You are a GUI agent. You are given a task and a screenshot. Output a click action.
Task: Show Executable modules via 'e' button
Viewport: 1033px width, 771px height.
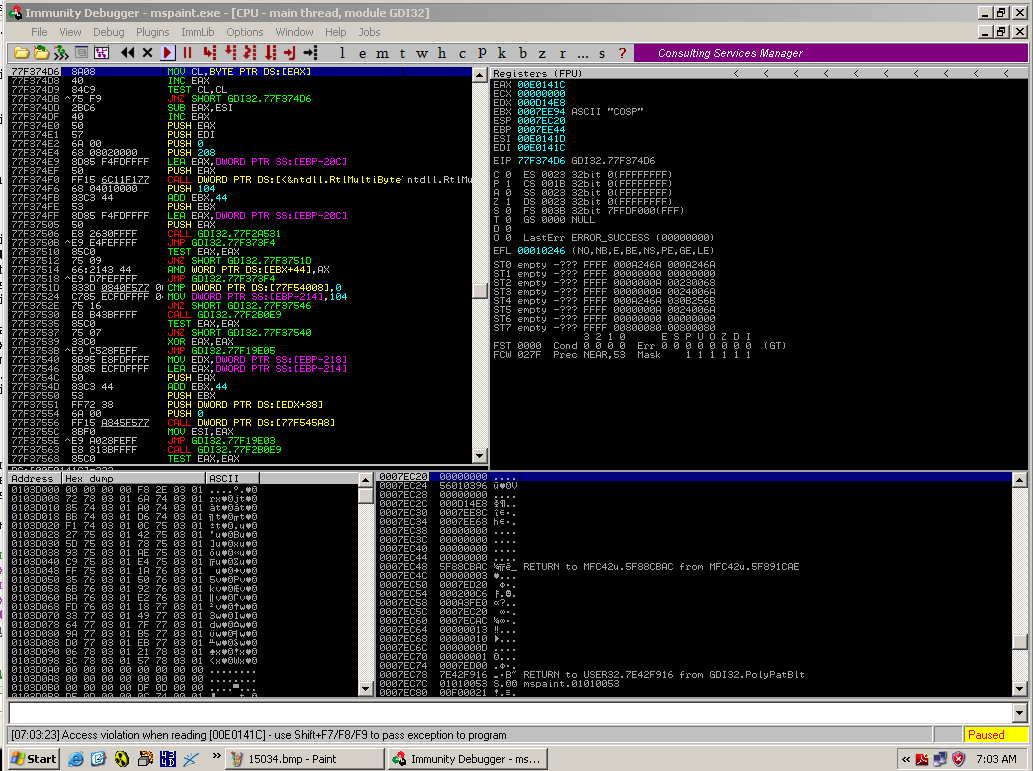362,53
